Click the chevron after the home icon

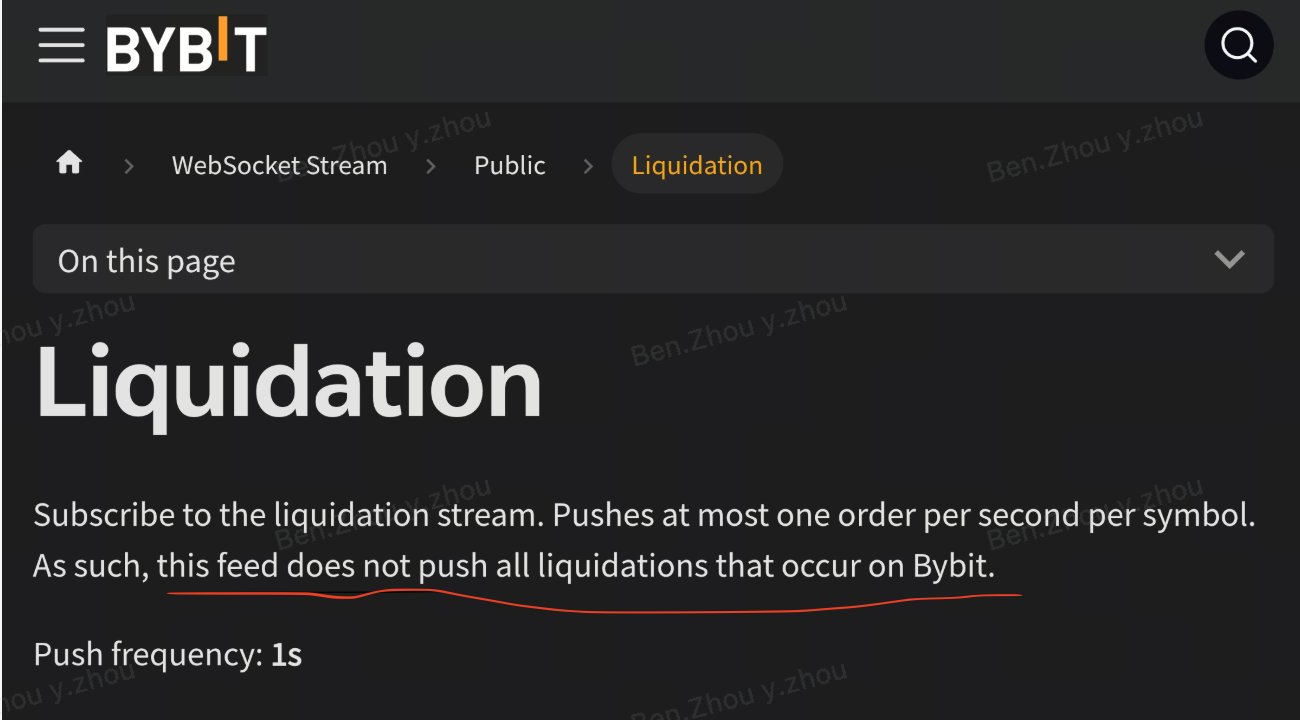pos(128,166)
